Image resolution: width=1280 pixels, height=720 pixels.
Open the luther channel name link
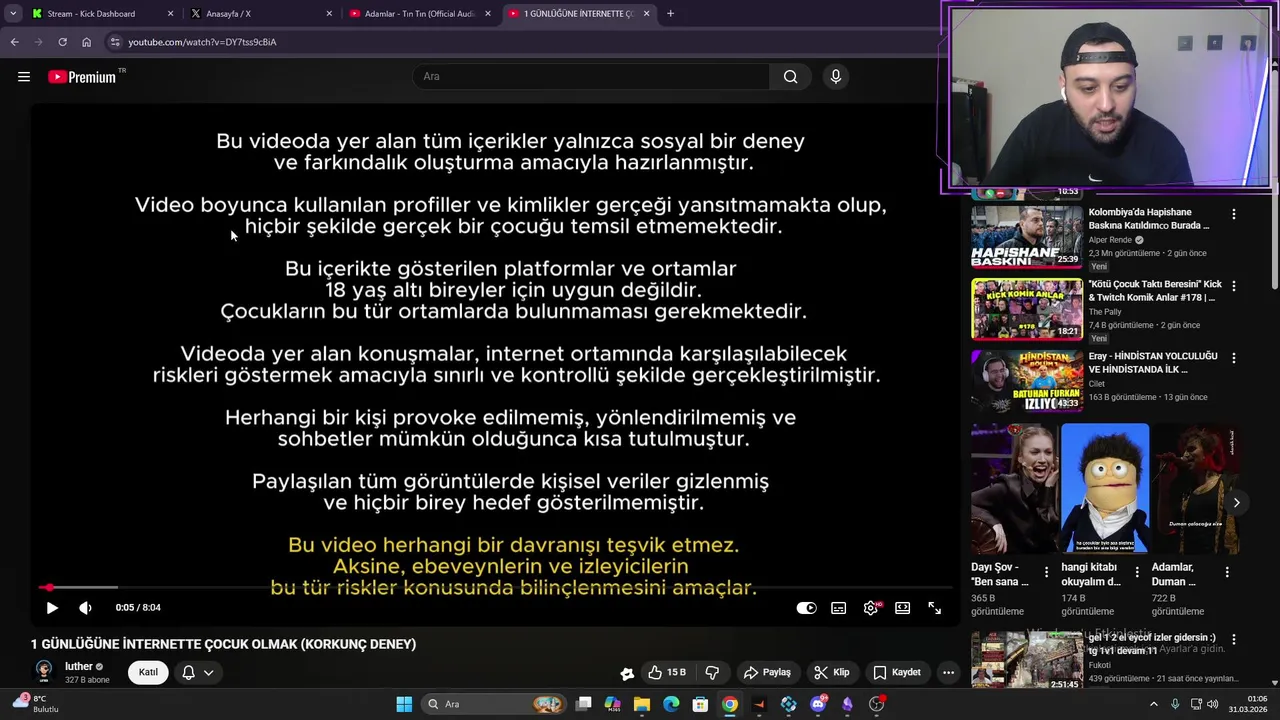79,666
